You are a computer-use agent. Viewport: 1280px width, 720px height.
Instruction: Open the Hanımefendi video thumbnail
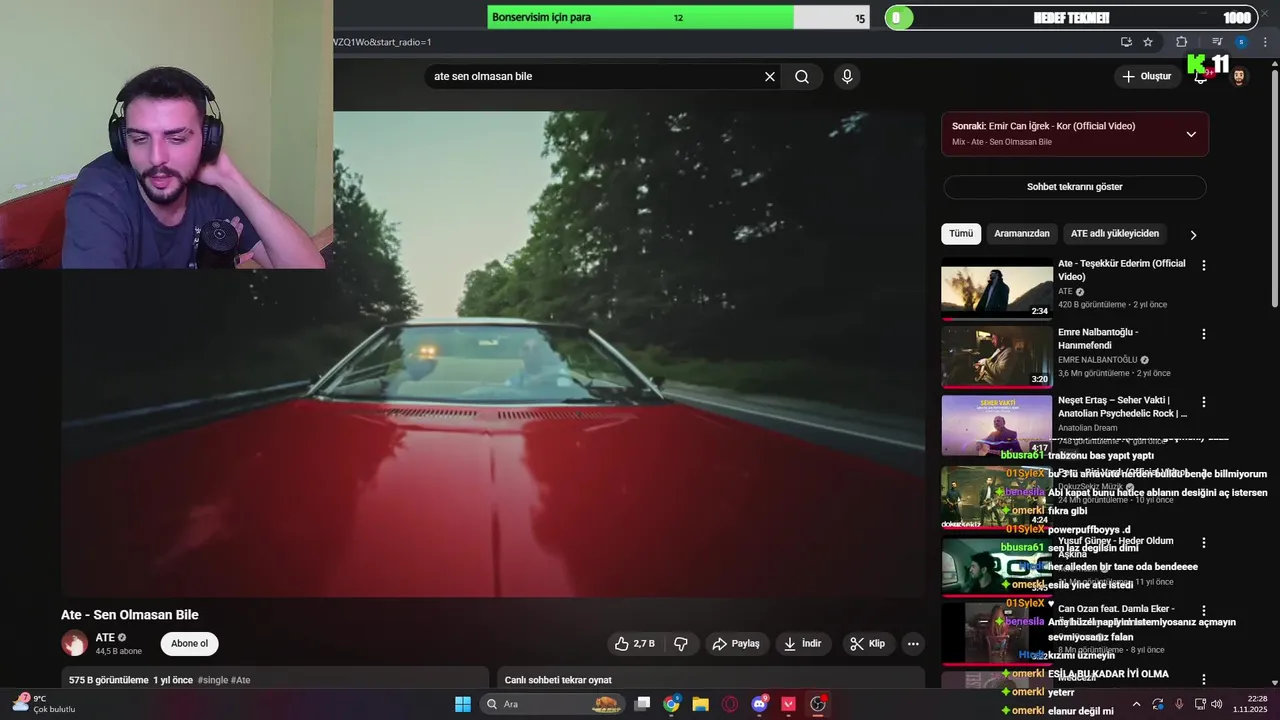pyautogui.click(x=997, y=357)
